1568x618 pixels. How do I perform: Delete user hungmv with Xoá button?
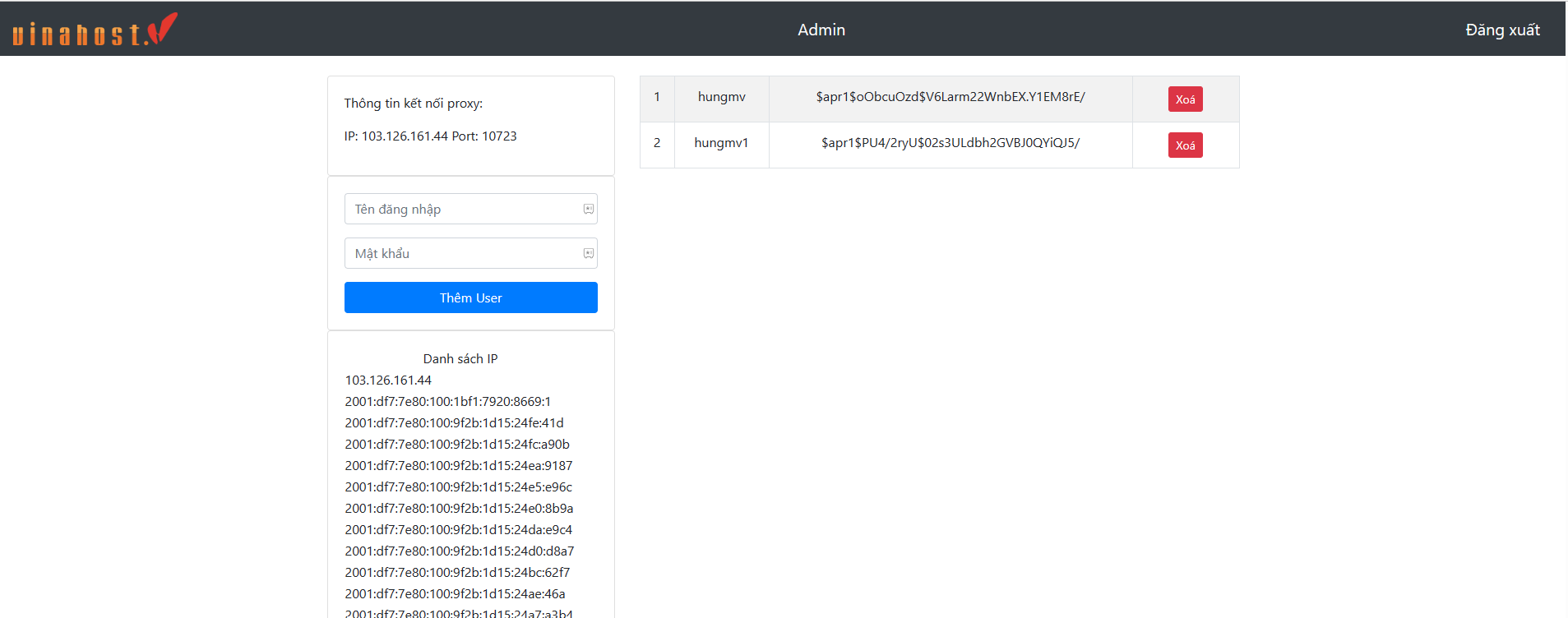[x=1185, y=99]
